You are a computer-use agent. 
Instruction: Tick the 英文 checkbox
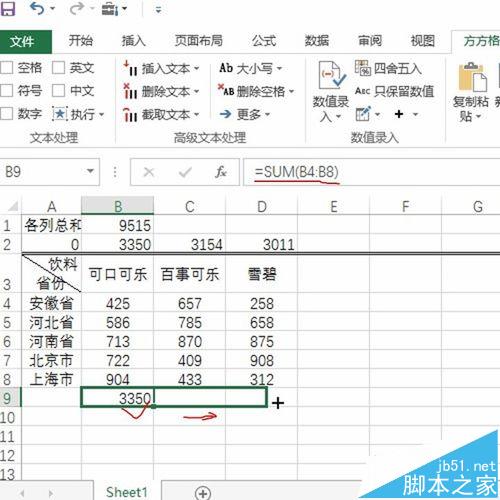point(58,68)
